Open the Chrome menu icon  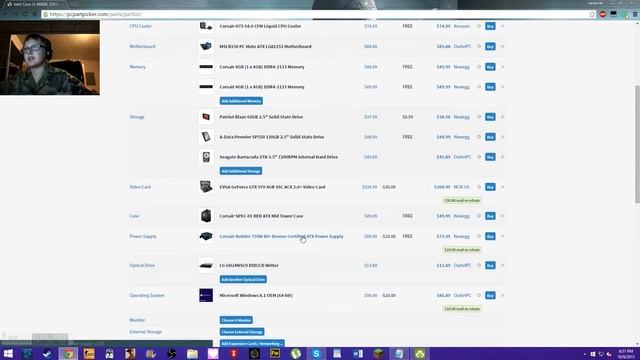(635, 14)
